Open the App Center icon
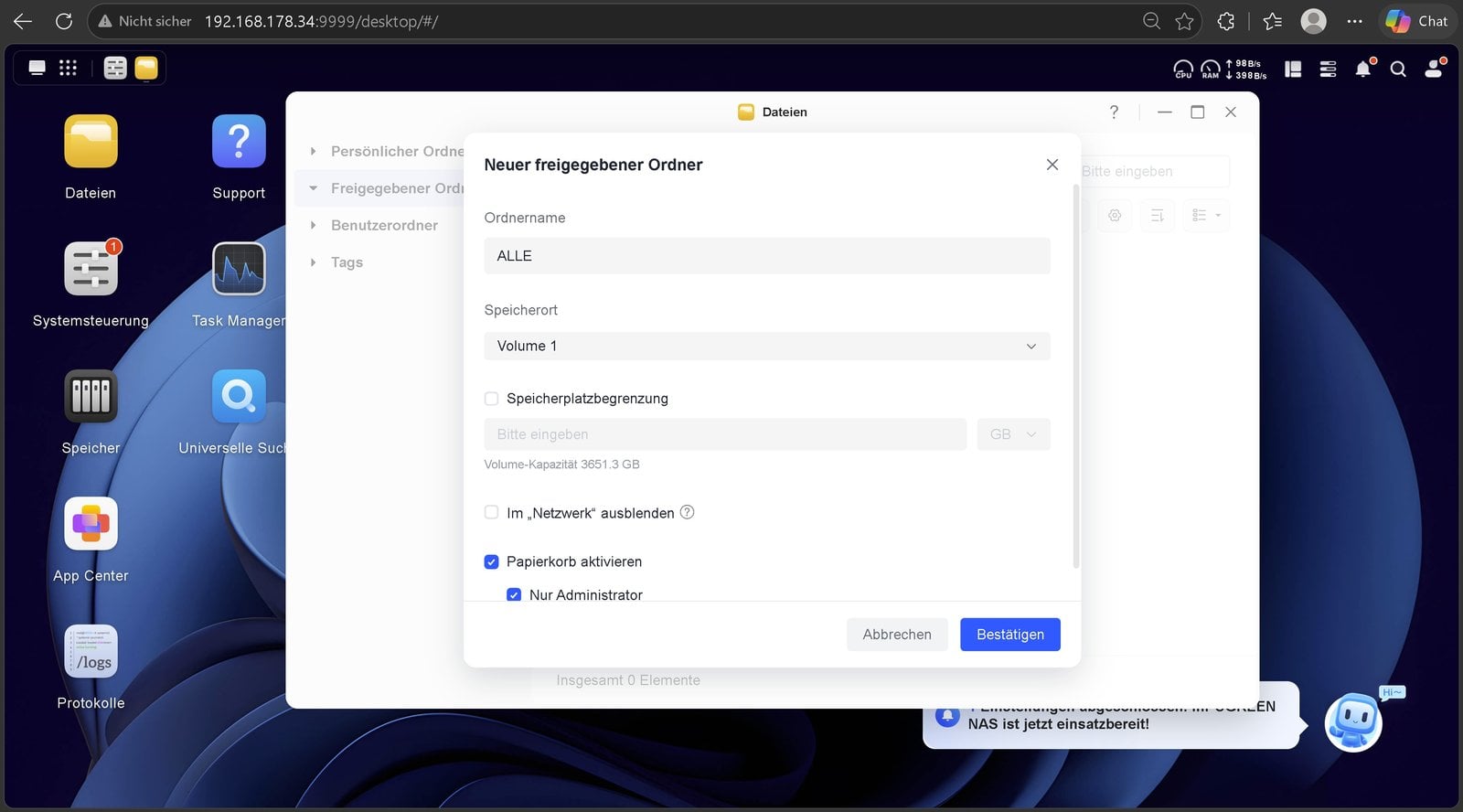Viewport: 1463px width, 812px height. point(91,524)
